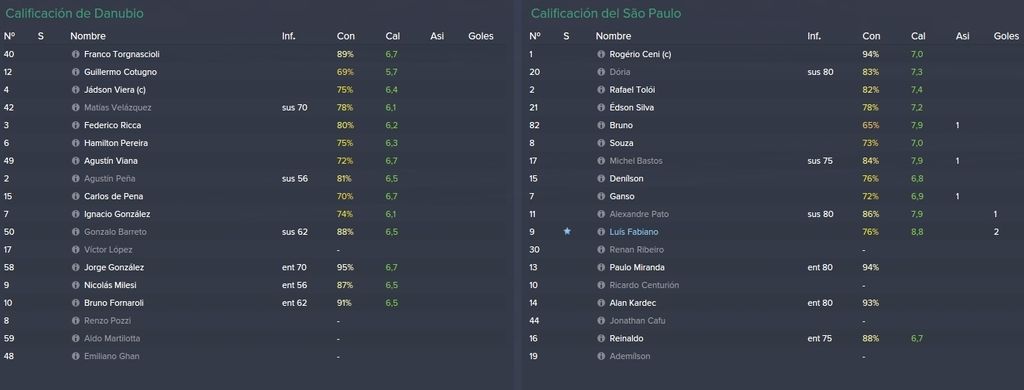Click info icon for Luís Fabiano
Viewport: 1024px width, 390px height.
pos(601,232)
